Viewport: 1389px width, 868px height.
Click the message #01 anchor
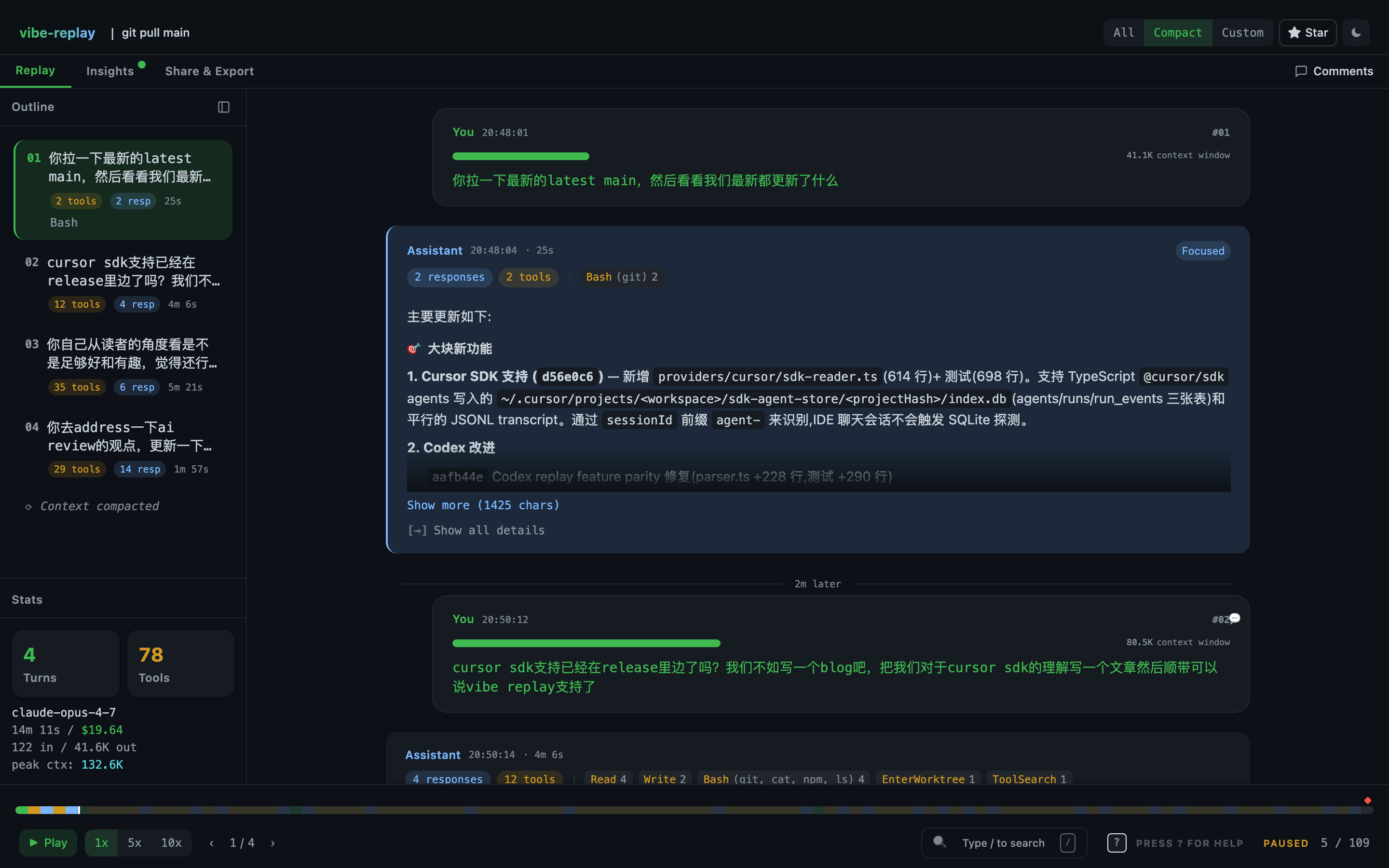(1221, 133)
